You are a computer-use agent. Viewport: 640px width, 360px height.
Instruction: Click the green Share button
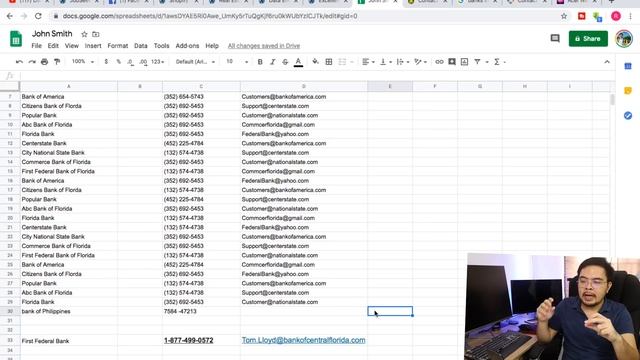588,39
